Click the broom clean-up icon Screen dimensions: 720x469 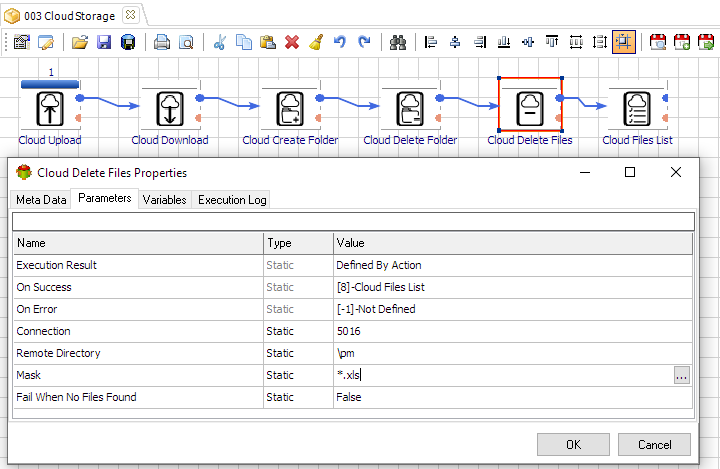[x=316, y=42]
